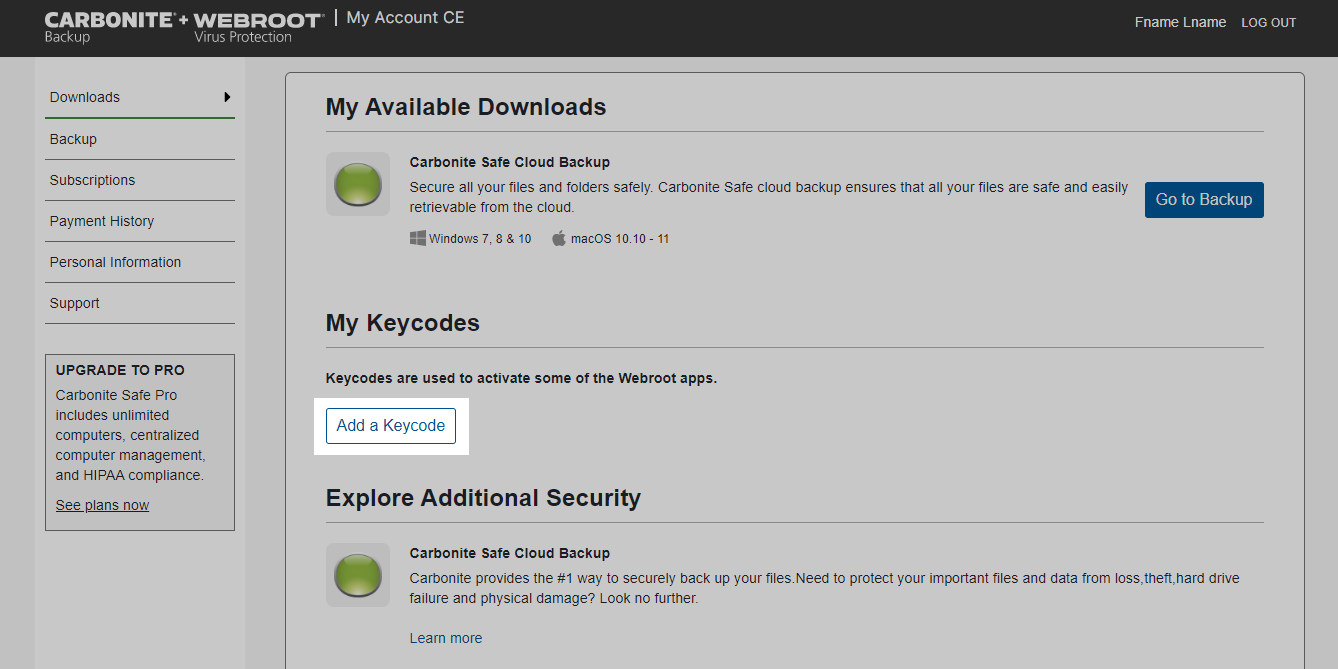This screenshot has height=669, width=1338.
Task: Select Subscriptions in the left menu
Action: [92, 180]
